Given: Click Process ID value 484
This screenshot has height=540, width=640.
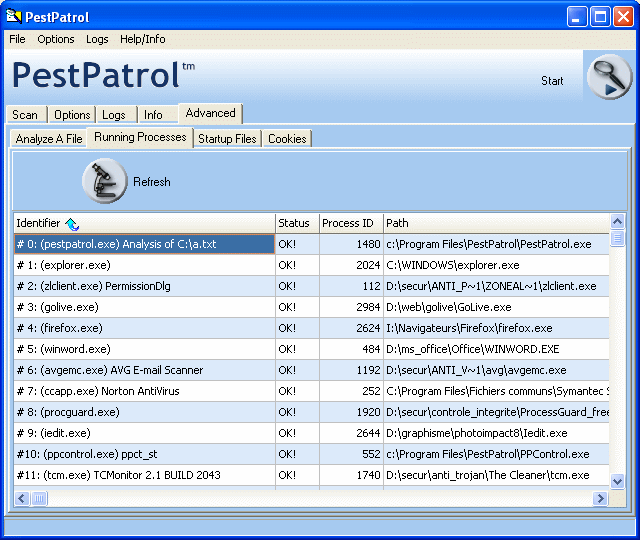Looking at the screenshot, I should click(x=371, y=349).
